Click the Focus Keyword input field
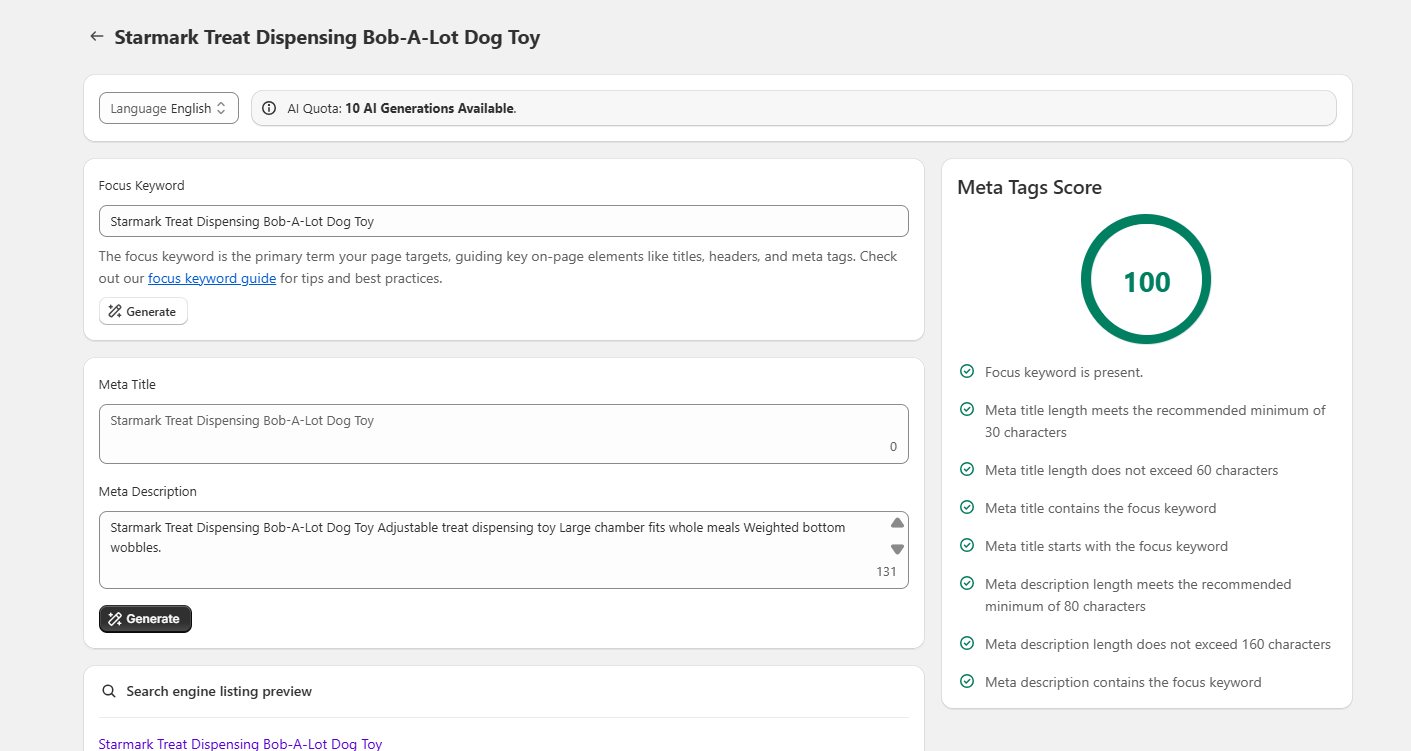This screenshot has height=751, width=1411. click(504, 221)
